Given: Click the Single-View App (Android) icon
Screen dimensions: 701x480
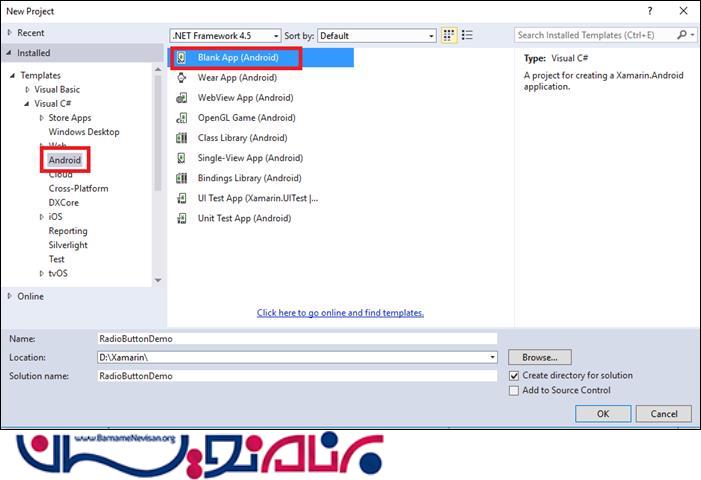Looking at the screenshot, I should pyautogui.click(x=182, y=158).
